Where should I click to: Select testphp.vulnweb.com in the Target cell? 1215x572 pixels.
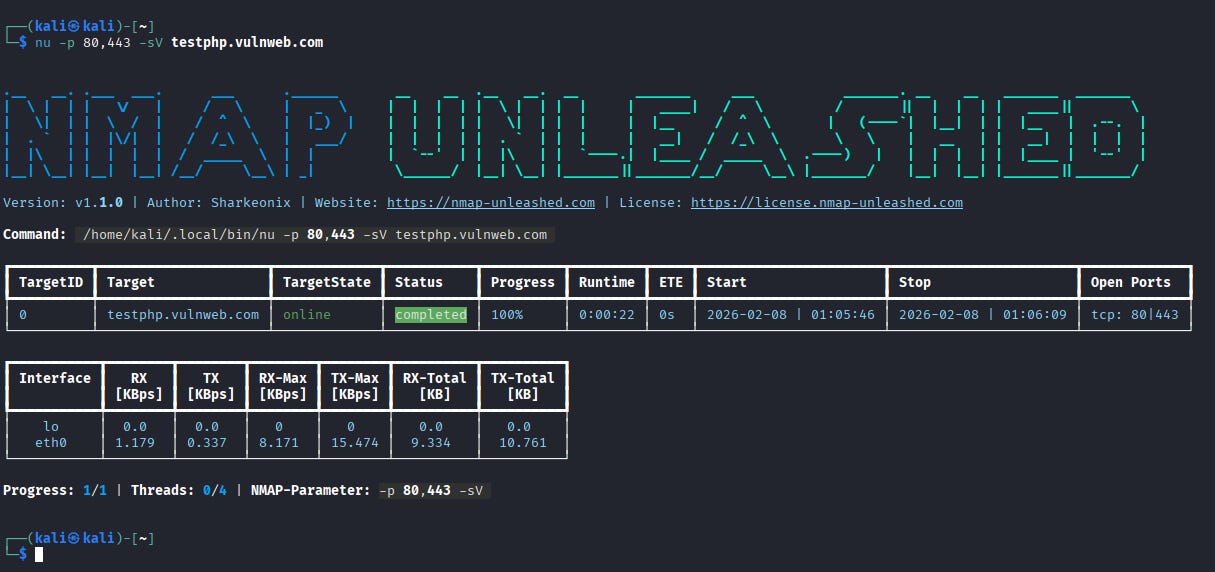(x=183, y=314)
